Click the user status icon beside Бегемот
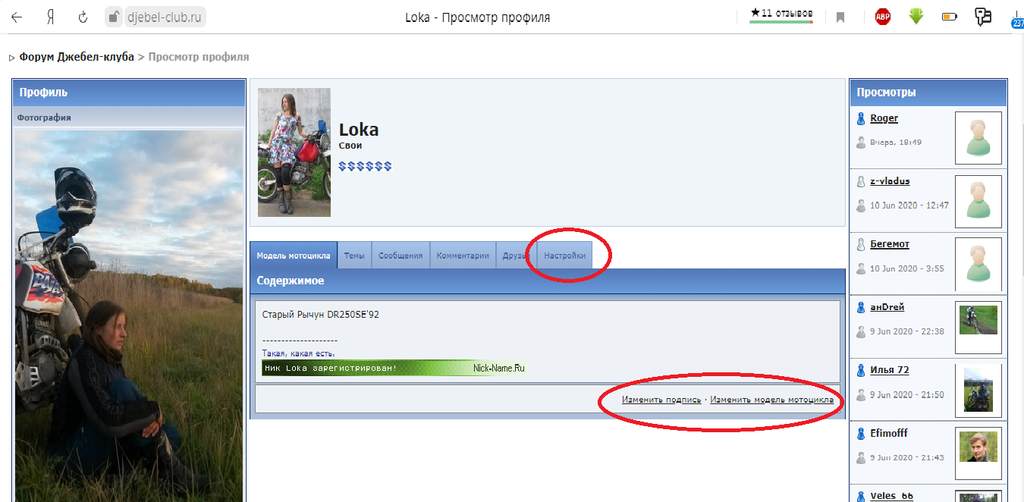1024x502 pixels. [861, 243]
